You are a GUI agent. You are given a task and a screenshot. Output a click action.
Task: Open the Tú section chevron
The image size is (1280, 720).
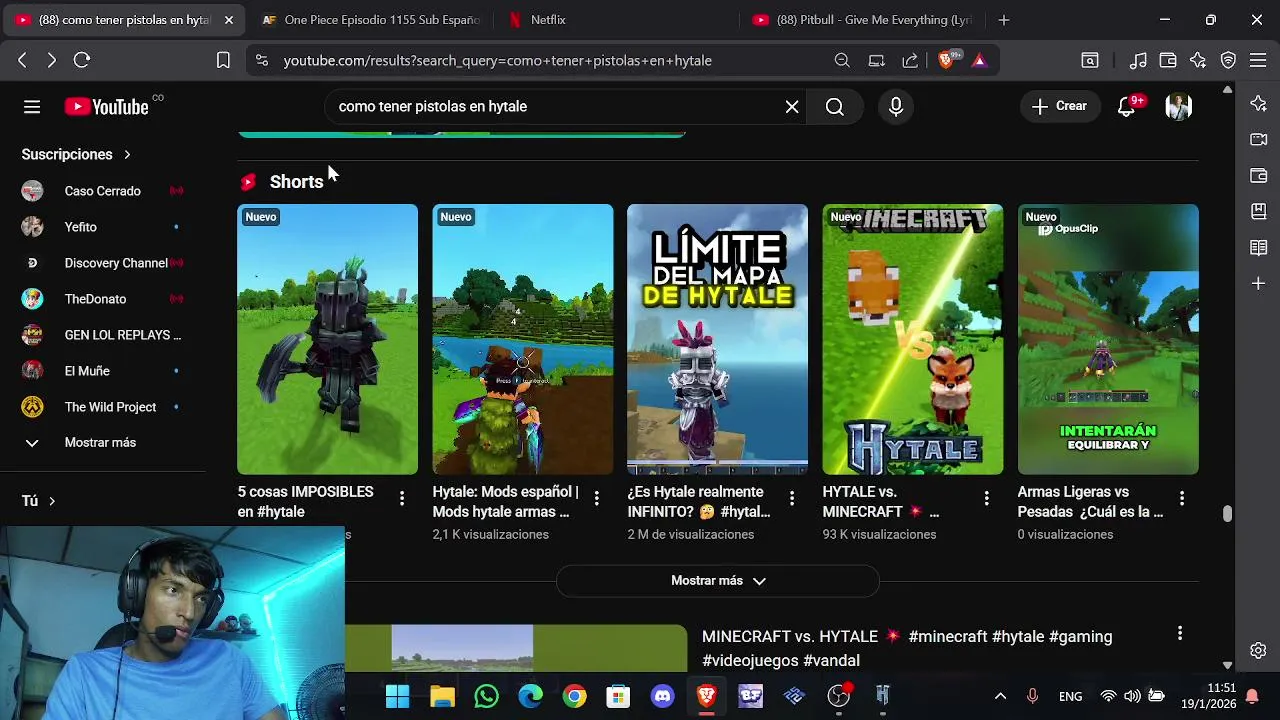pos(51,501)
